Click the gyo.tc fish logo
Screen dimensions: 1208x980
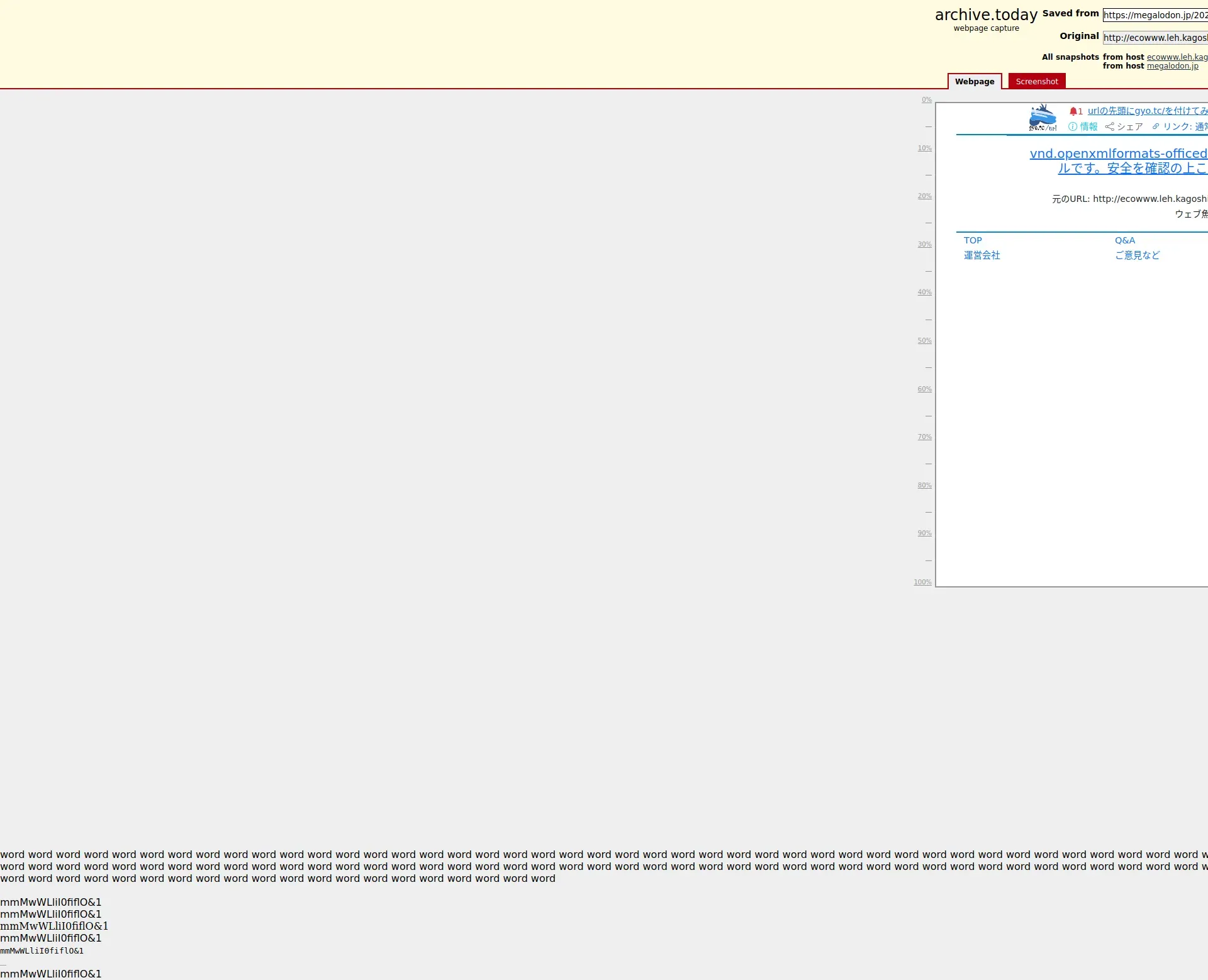[x=1043, y=118]
